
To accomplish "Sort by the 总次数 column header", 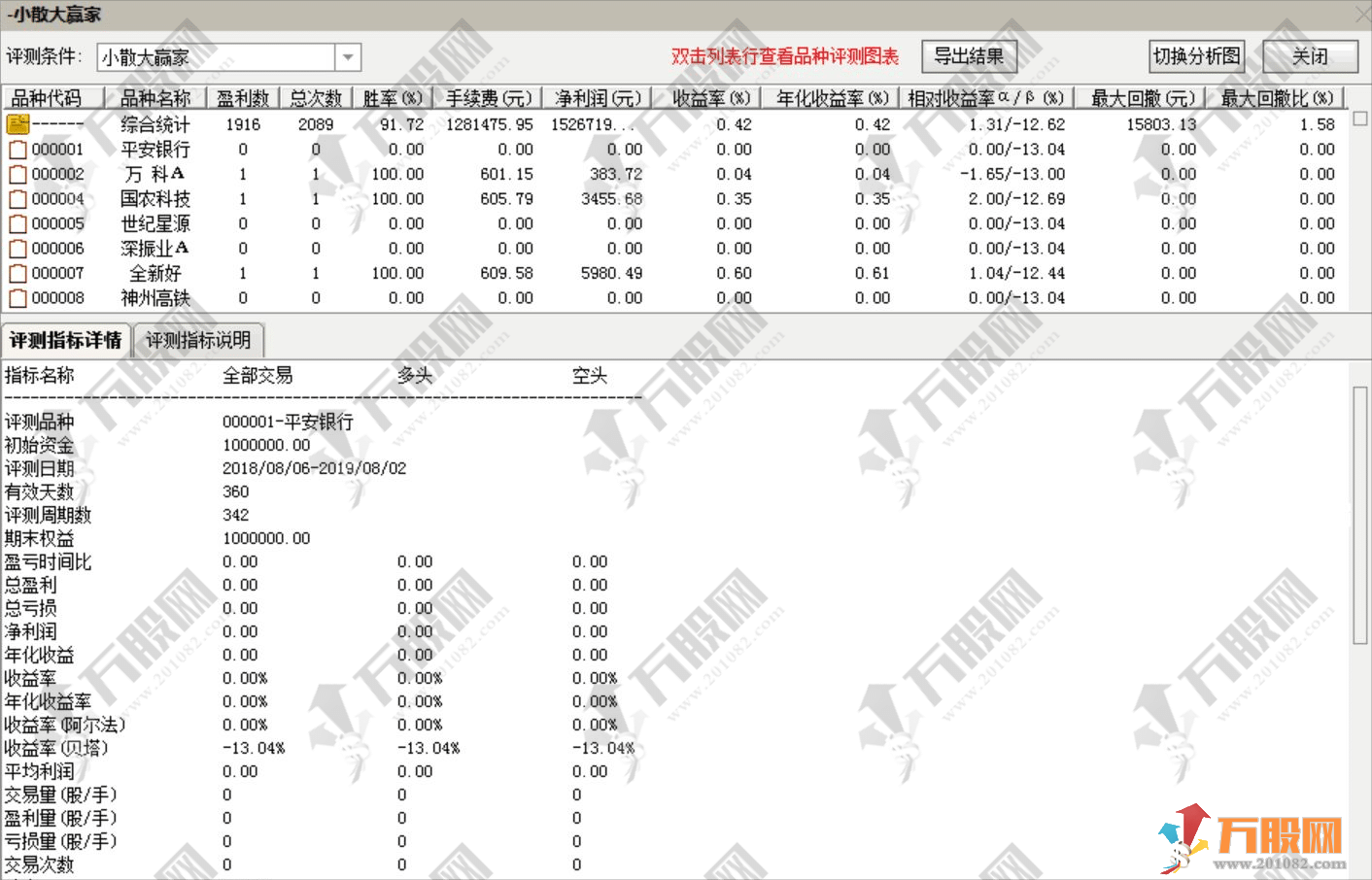I will click(316, 98).
